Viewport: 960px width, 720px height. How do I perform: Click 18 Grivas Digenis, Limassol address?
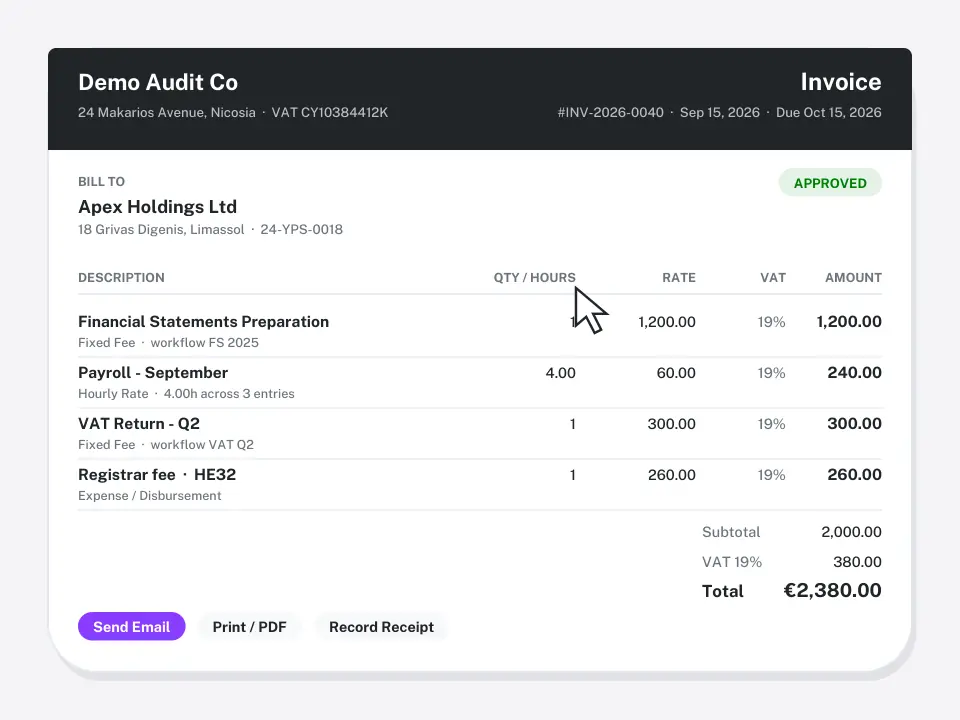tap(161, 230)
